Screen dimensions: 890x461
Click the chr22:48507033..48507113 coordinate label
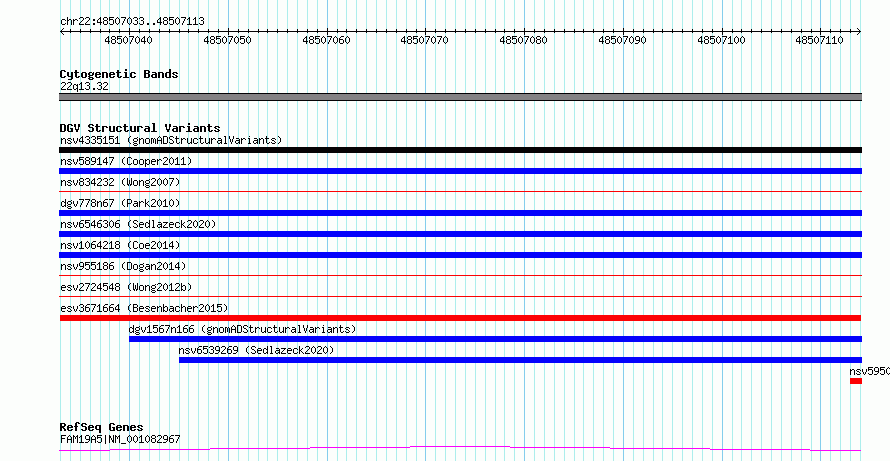(132, 21)
